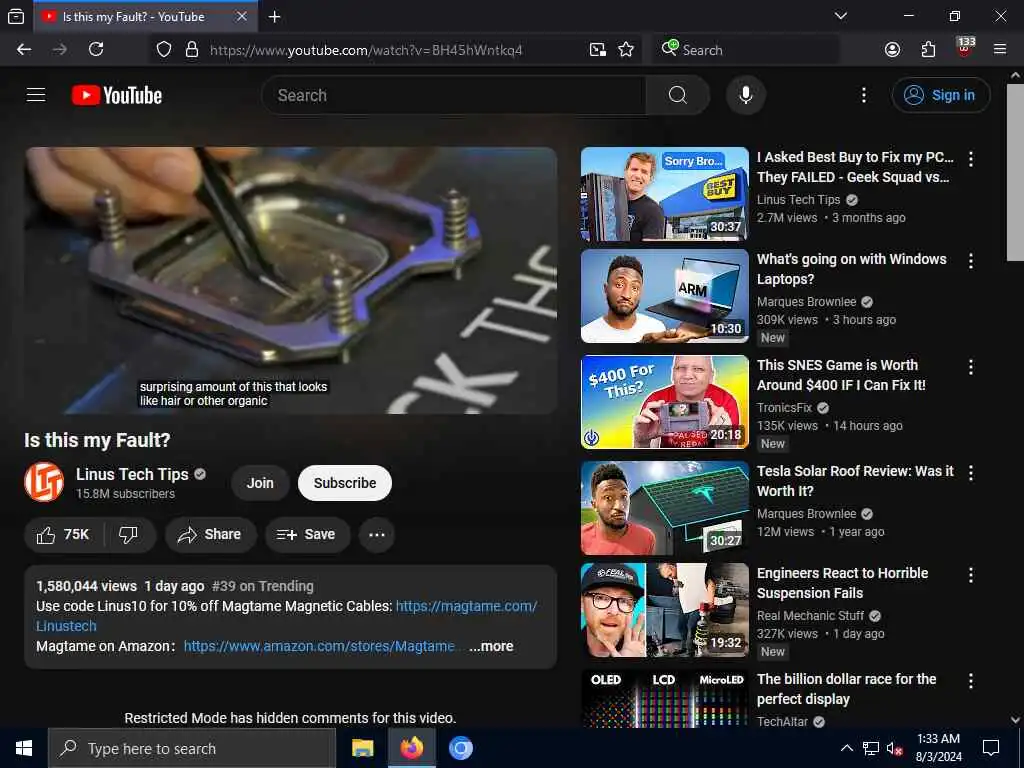Show site security padlock info
Image resolution: width=1024 pixels, height=768 pixels.
point(191,50)
